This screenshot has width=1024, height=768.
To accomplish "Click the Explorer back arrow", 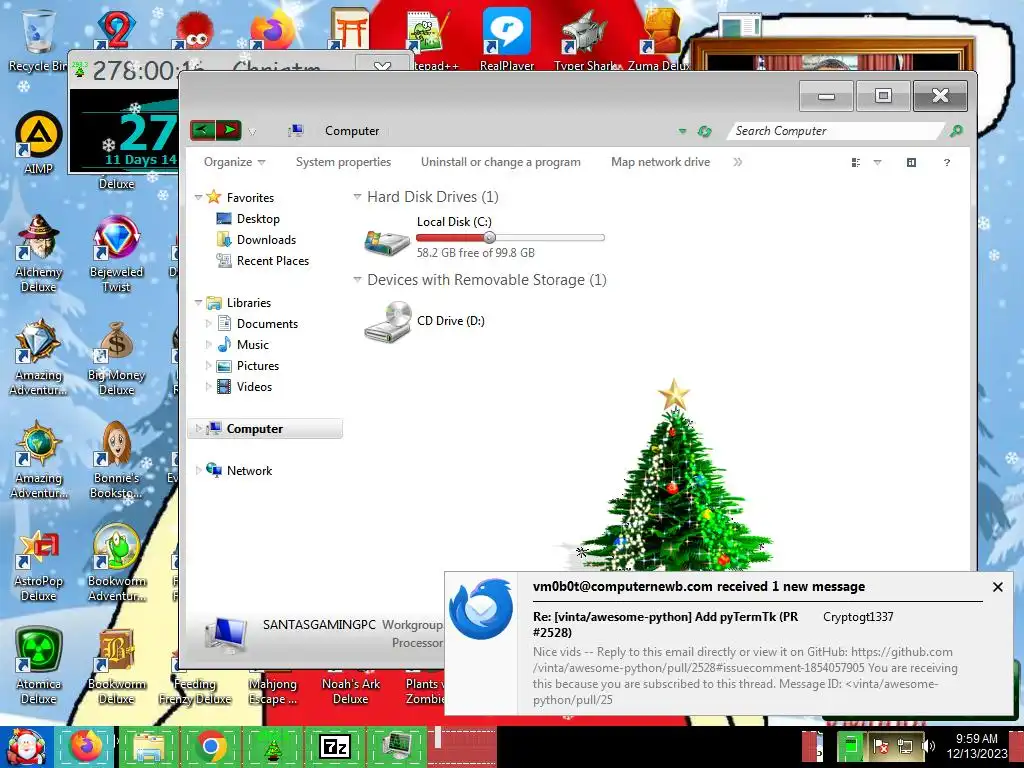I will point(203,130).
